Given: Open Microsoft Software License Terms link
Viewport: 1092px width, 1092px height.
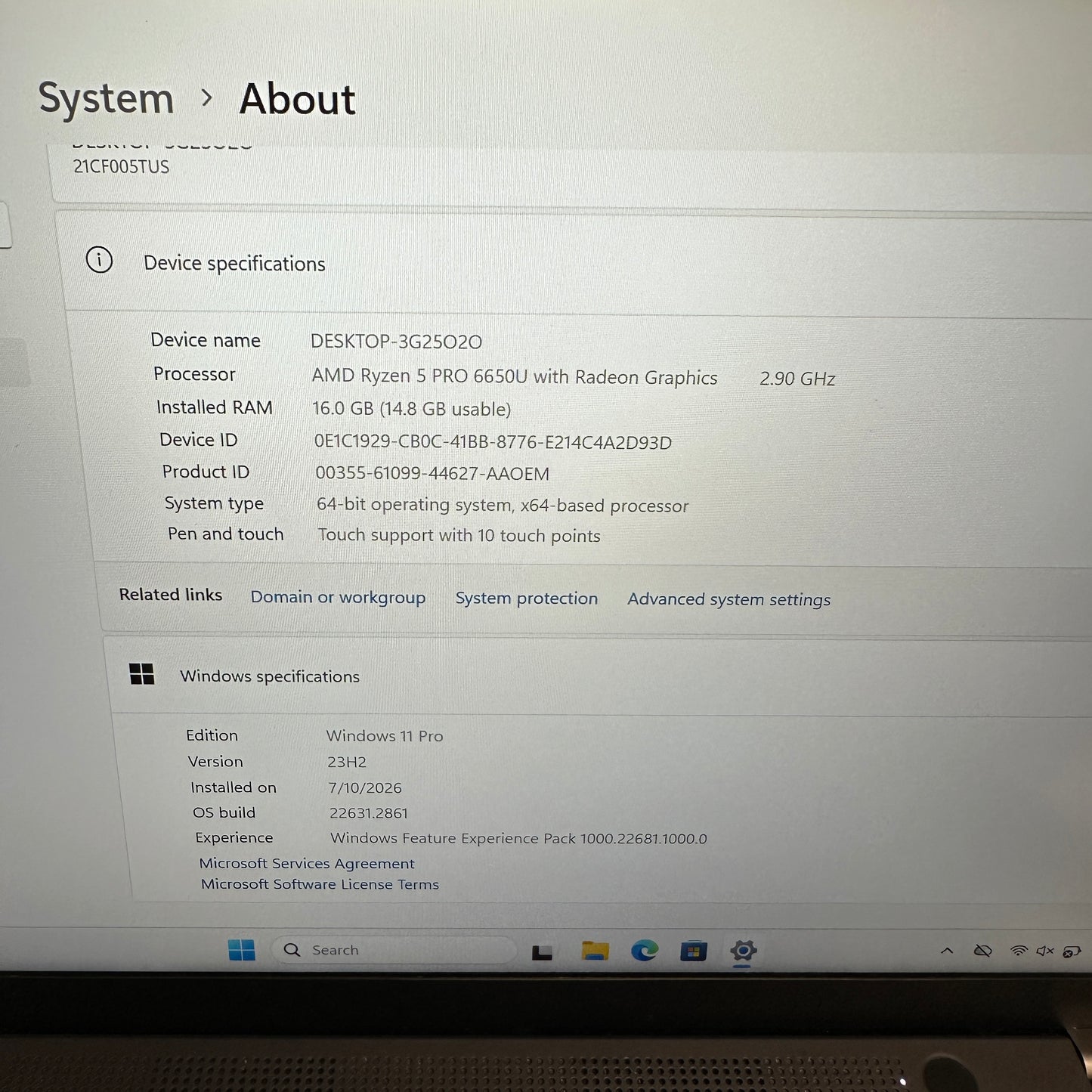Looking at the screenshot, I should (x=320, y=884).
